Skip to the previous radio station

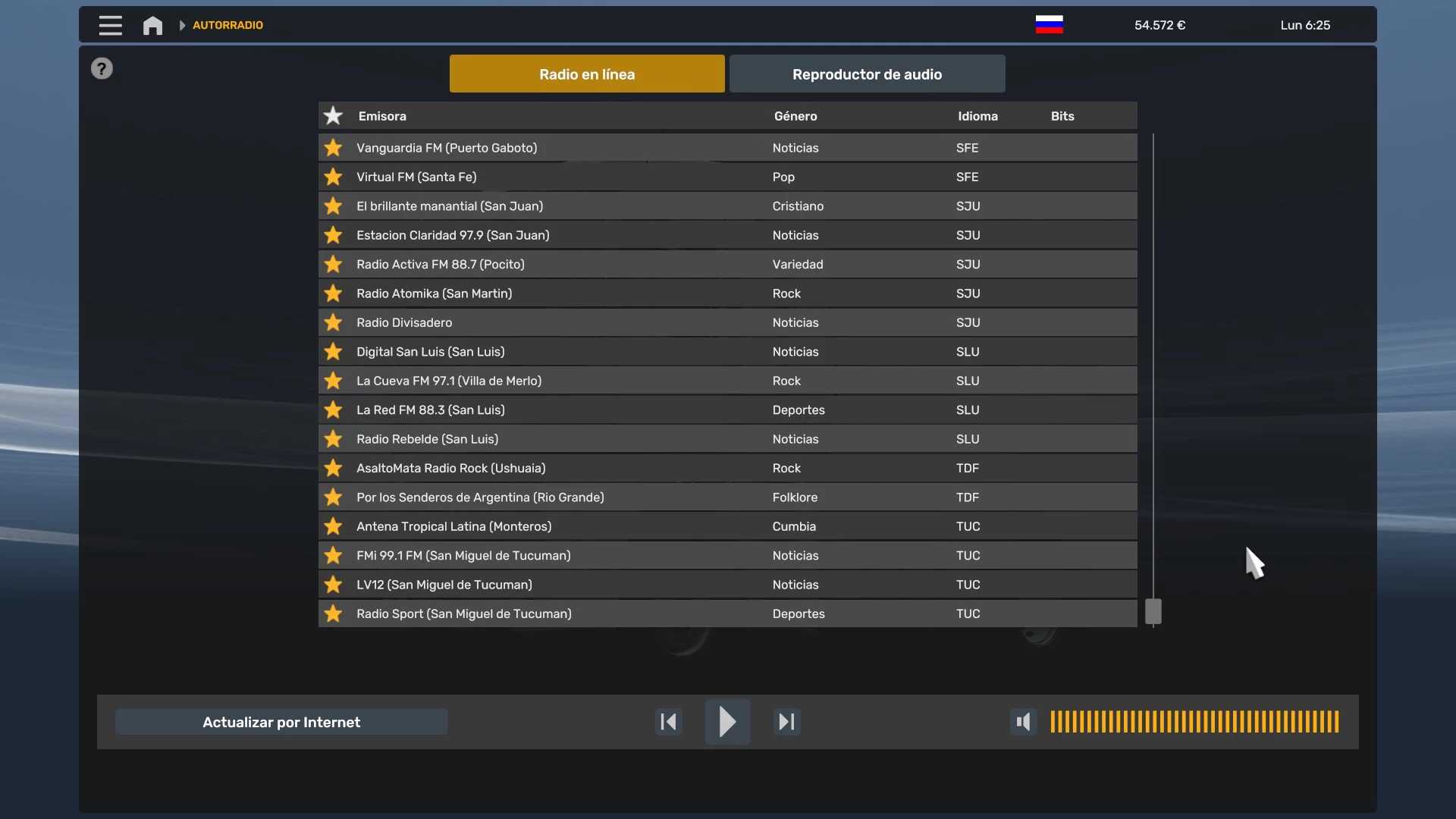(x=668, y=721)
